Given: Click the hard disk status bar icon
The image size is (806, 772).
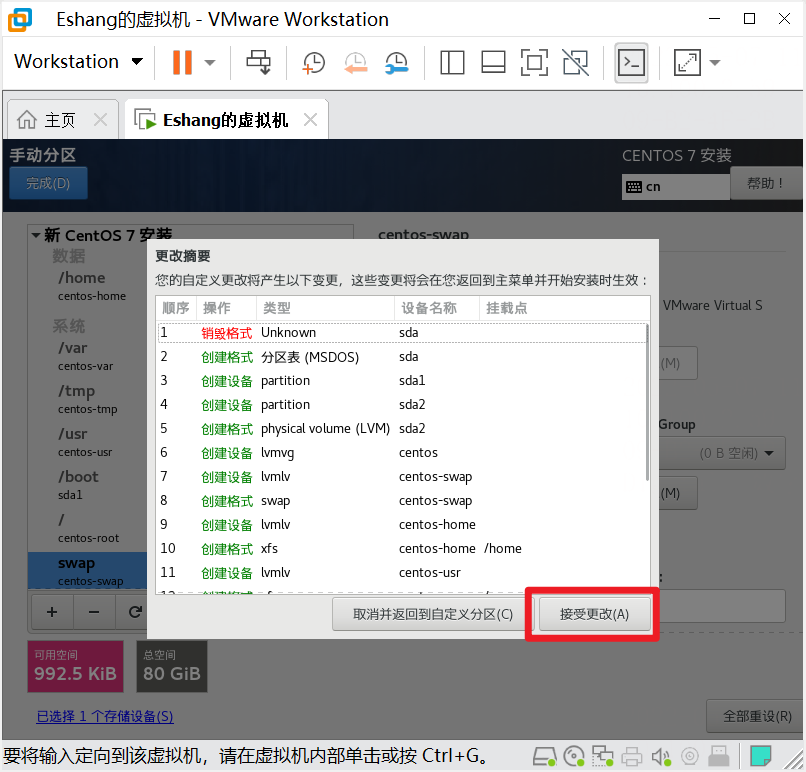Looking at the screenshot, I should coord(544,756).
